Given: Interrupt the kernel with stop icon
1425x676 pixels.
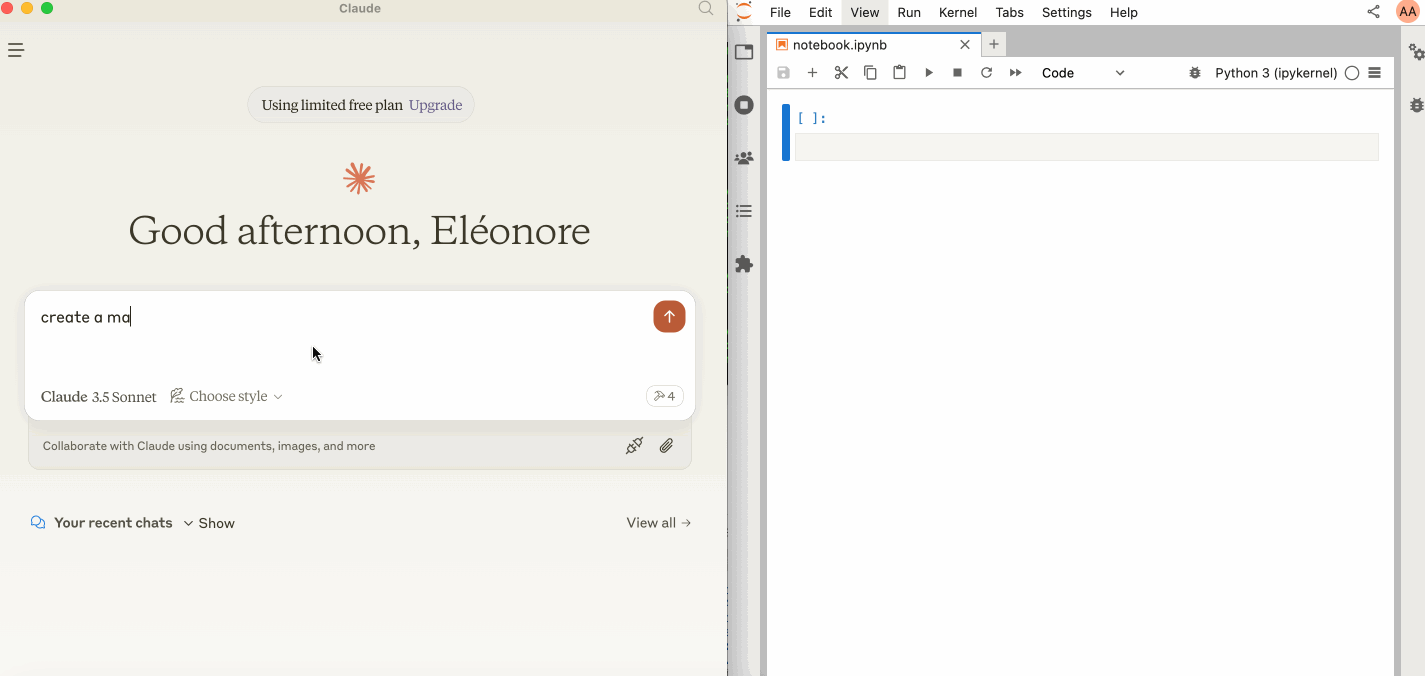Looking at the screenshot, I should pos(957,73).
